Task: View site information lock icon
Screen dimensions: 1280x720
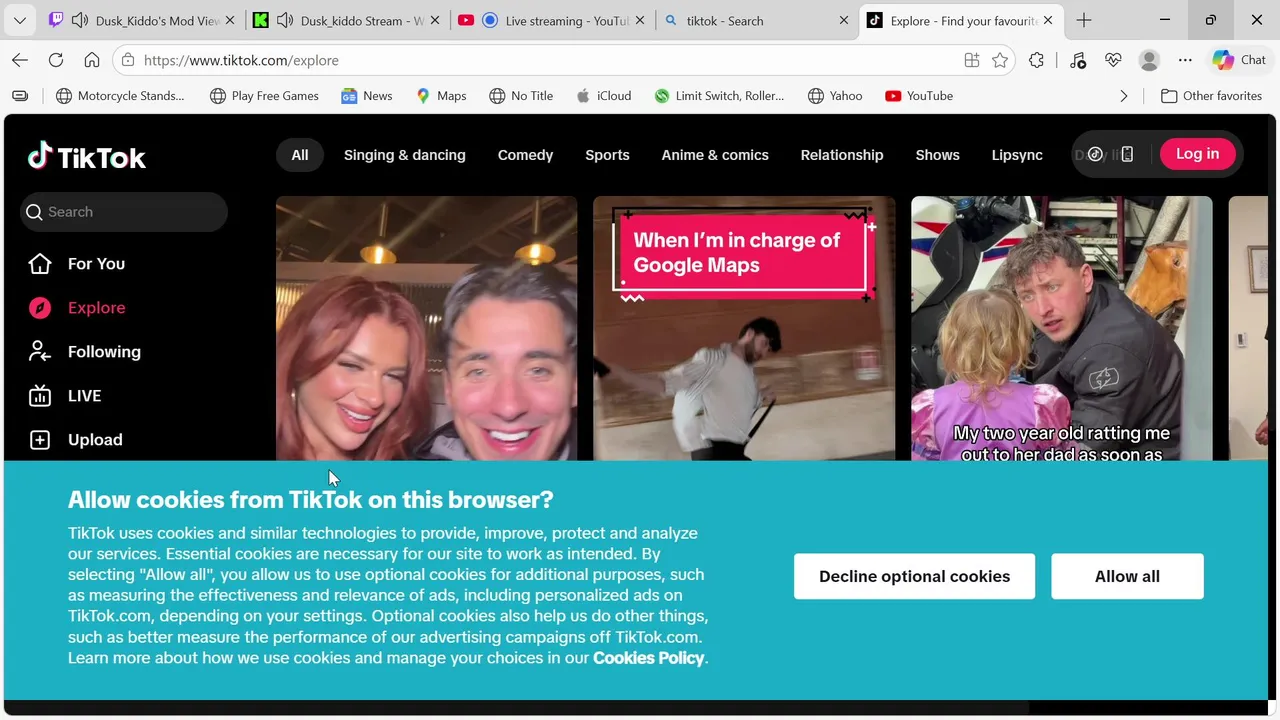Action: (128, 60)
